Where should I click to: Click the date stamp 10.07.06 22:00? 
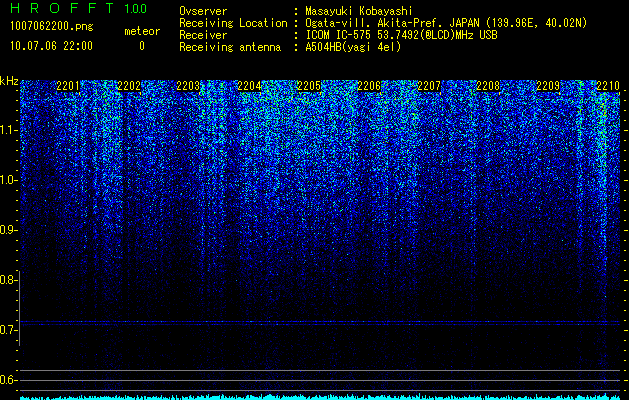[x=51, y=46]
